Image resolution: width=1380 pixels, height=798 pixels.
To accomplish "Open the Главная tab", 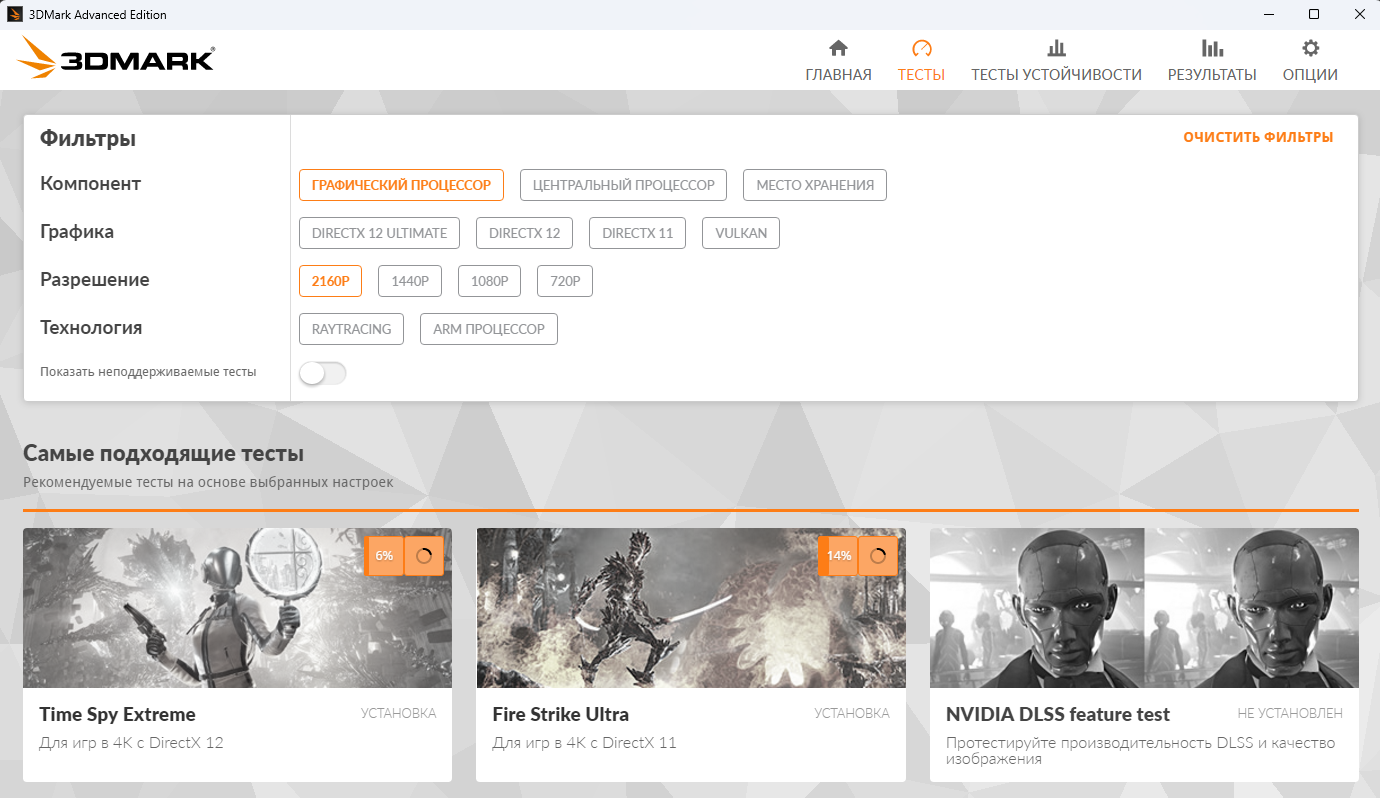I will coord(838,61).
